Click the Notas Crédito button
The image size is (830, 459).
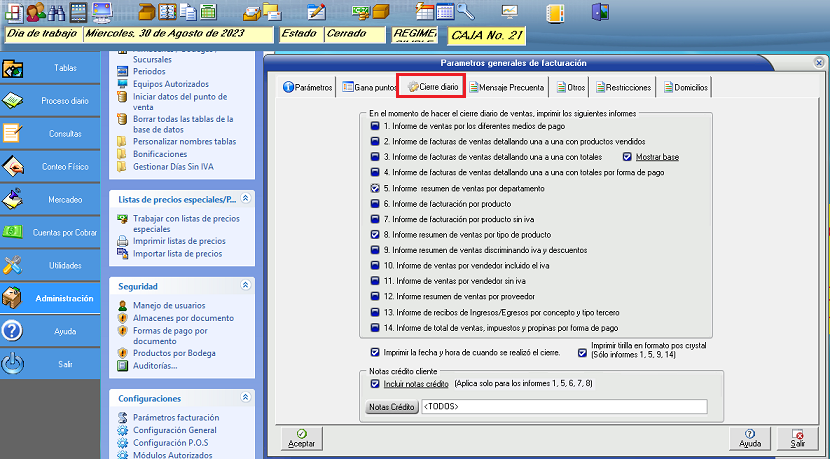391,407
